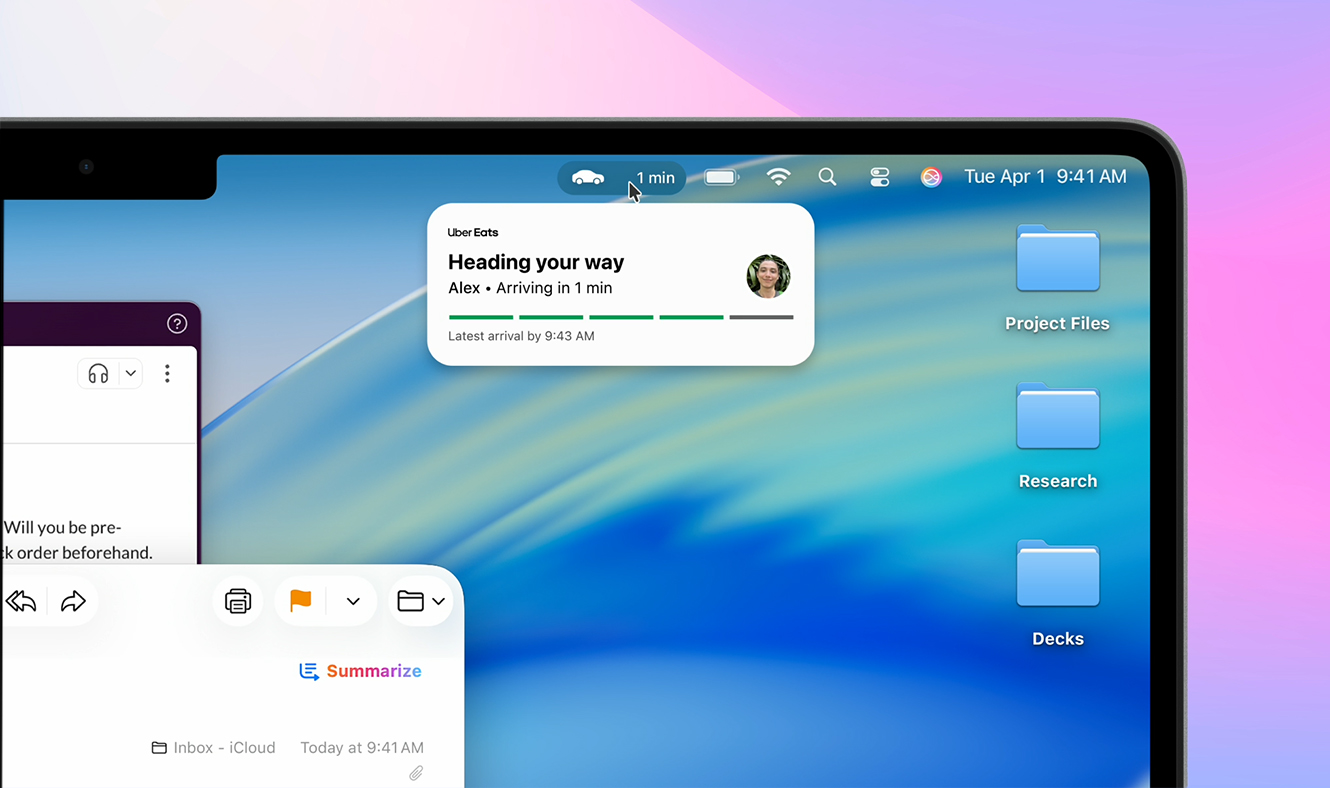
Task: Click the Forward arrow in the Mail toolbar
Action: [72, 601]
